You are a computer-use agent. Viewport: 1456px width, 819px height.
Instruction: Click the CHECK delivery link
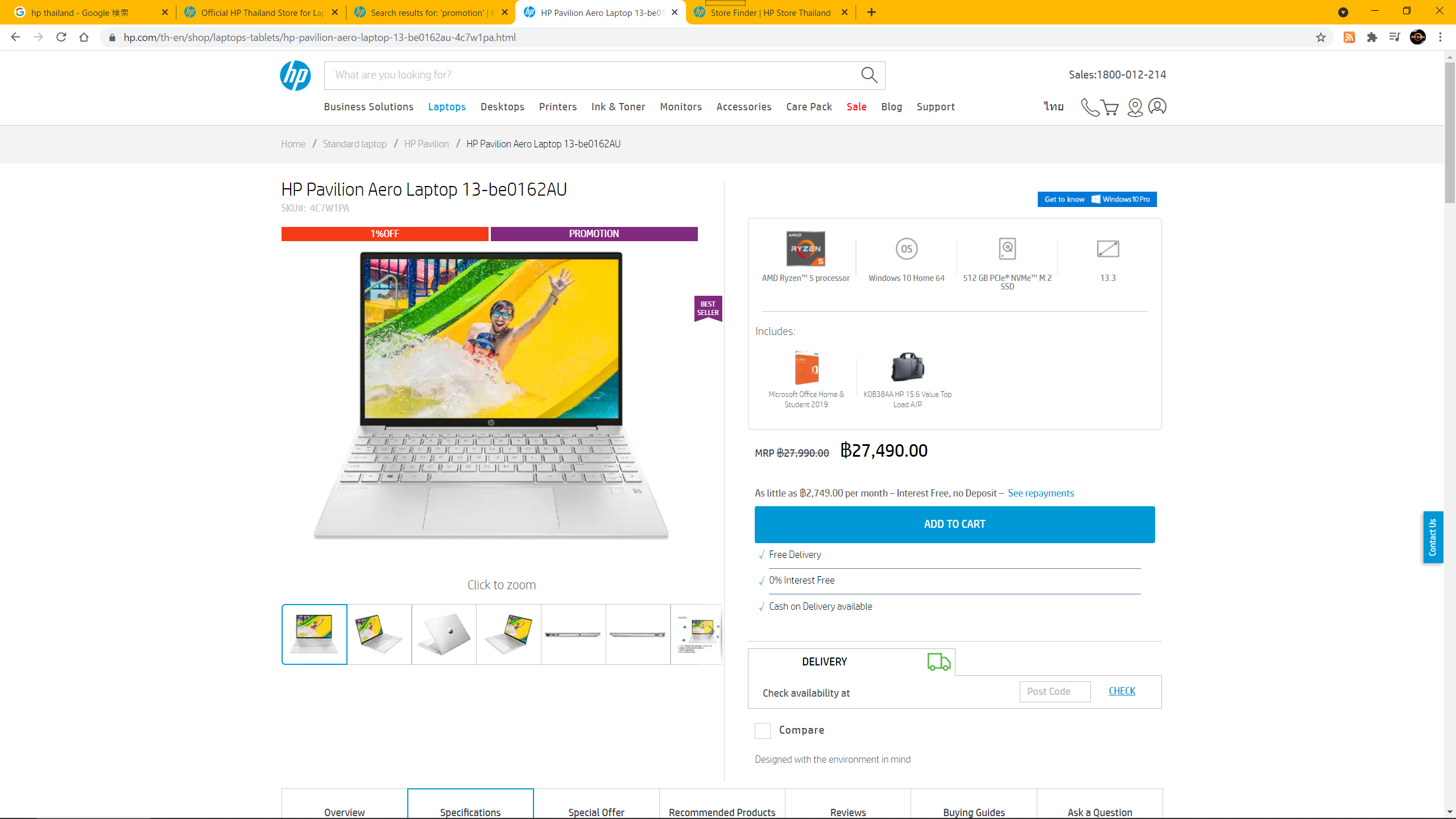point(1122,691)
